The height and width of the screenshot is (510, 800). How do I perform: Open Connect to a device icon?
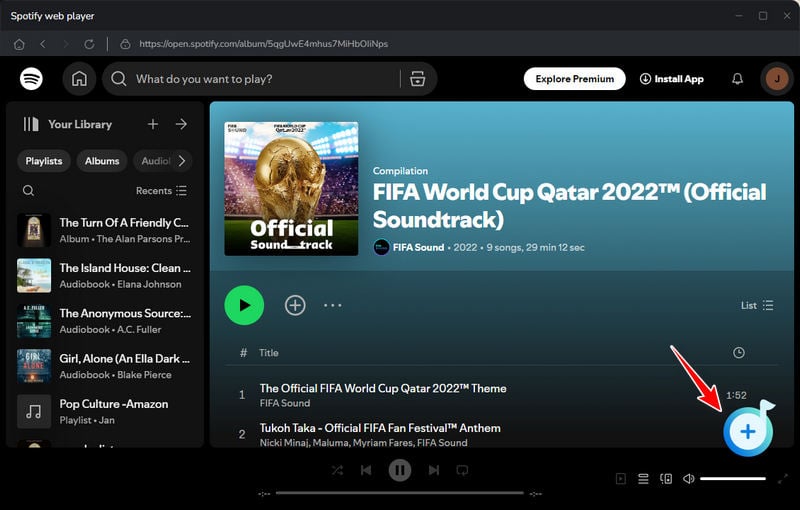[666, 478]
